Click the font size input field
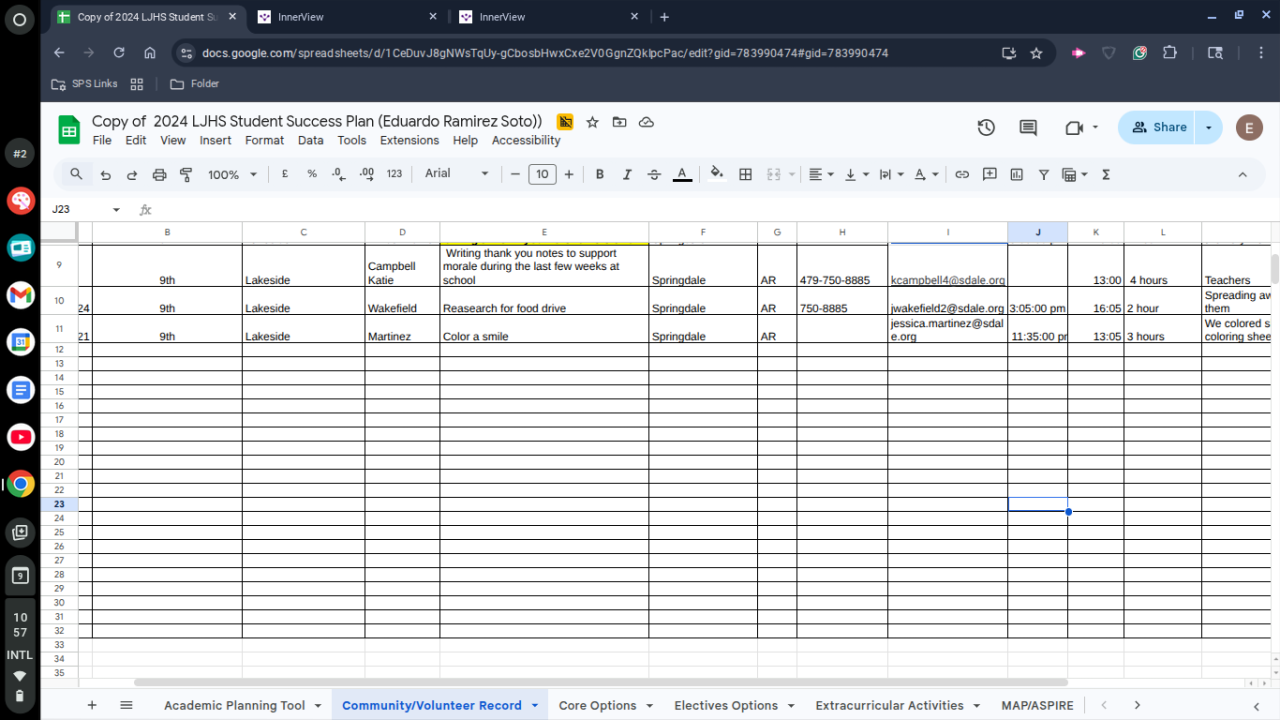 point(542,174)
